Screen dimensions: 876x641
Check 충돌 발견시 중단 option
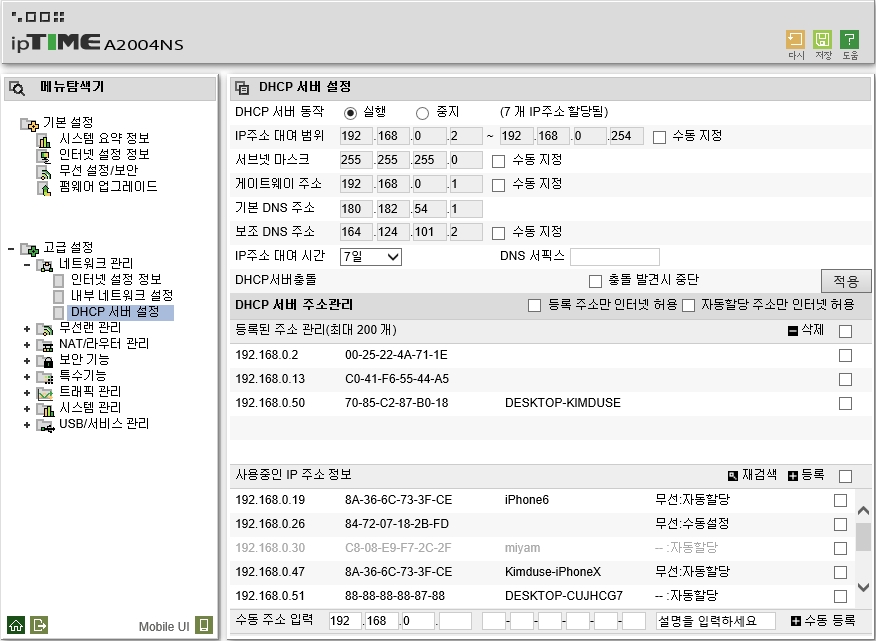(x=595, y=281)
